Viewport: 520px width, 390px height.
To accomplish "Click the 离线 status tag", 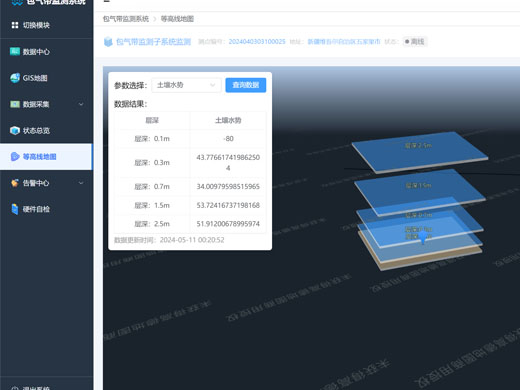I will click(415, 42).
